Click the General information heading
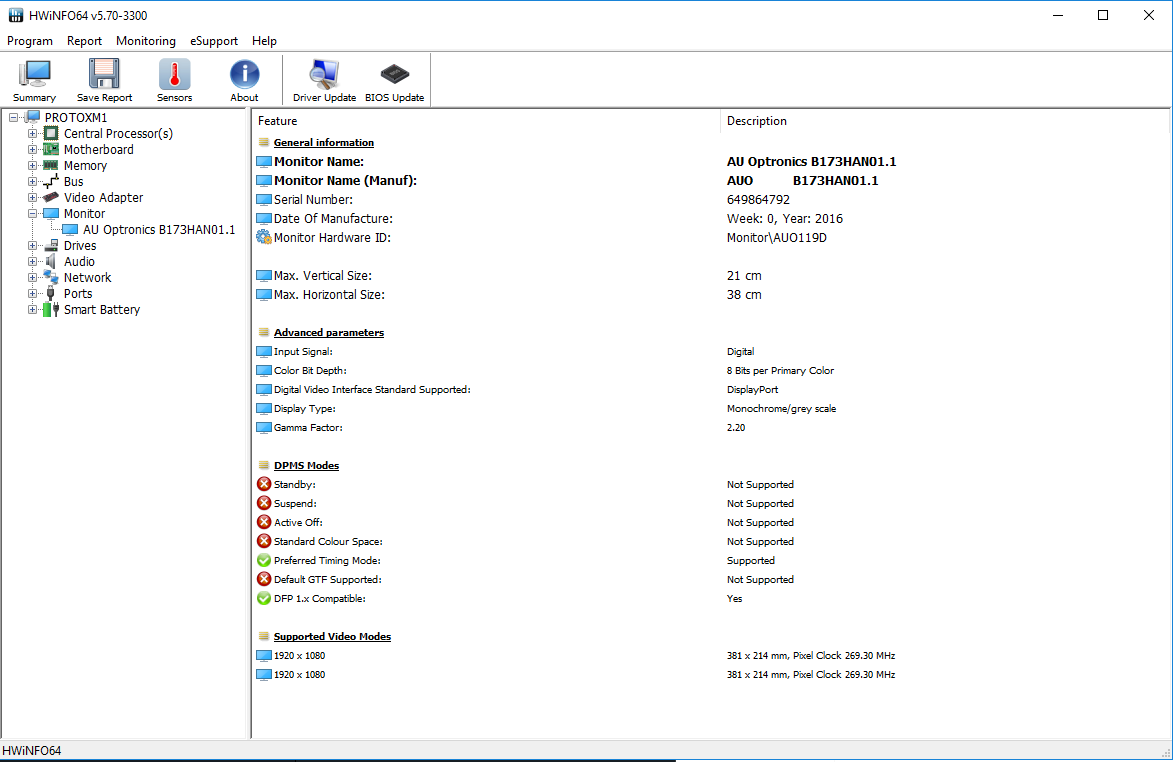The image size is (1173, 762). (x=324, y=142)
